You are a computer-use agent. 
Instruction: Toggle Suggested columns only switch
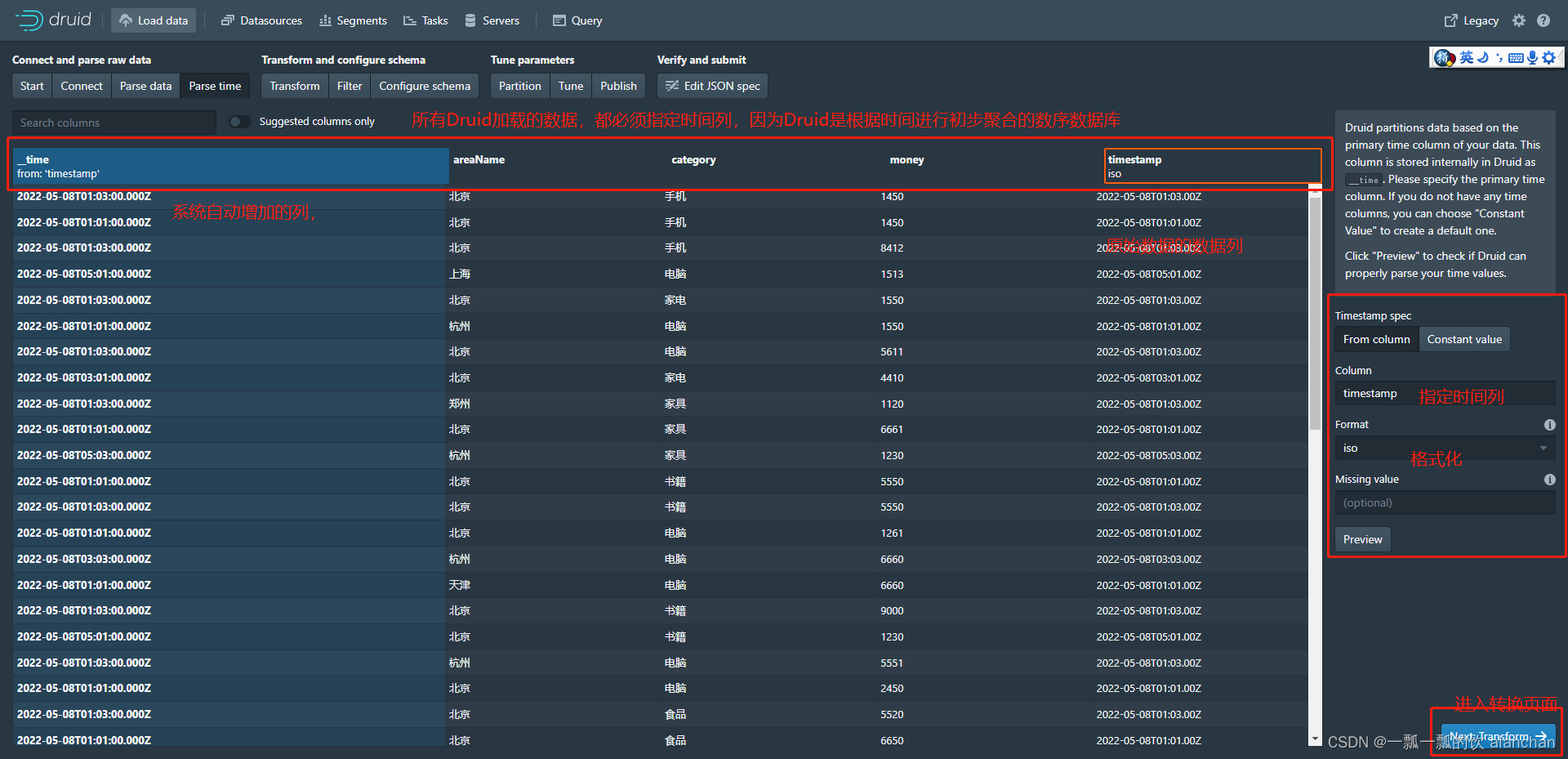coord(239,122)
